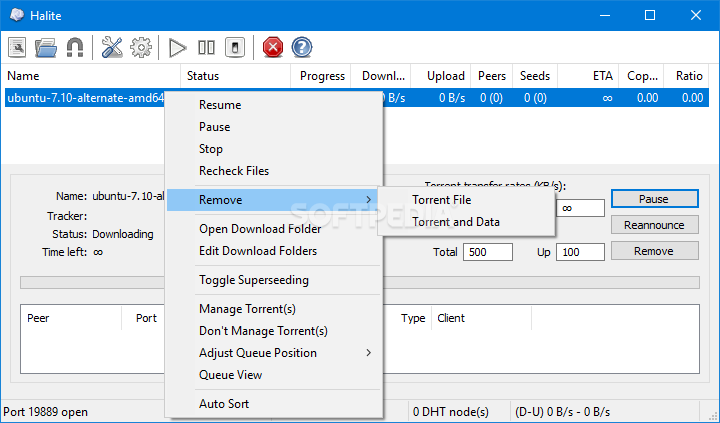Screen dimensions: 720x423
Task: Expand the Remove submenu entry
Action: point(274,200)
